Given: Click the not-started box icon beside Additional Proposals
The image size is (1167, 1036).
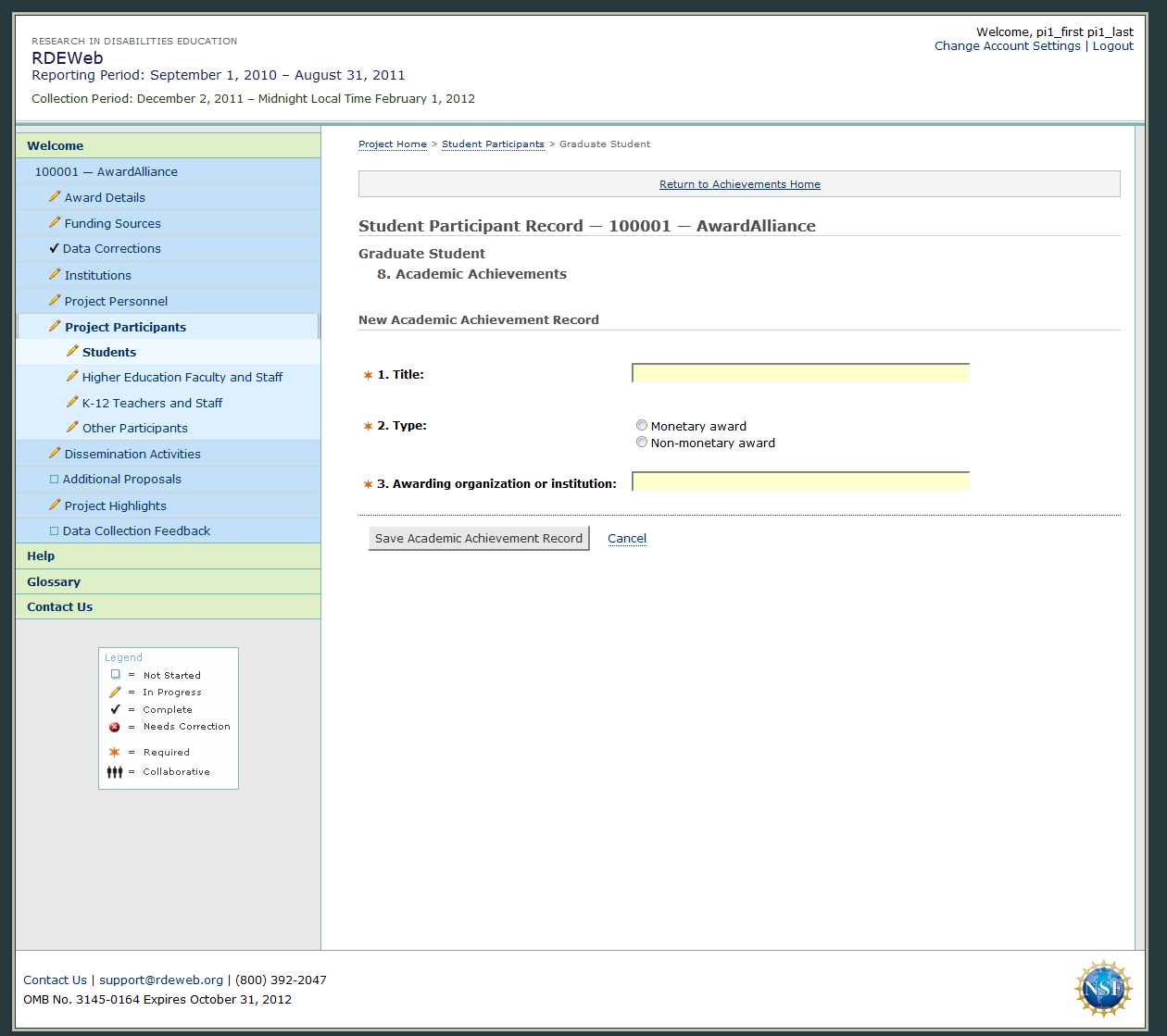Looking at the screenshot, I should click(54, 480).
